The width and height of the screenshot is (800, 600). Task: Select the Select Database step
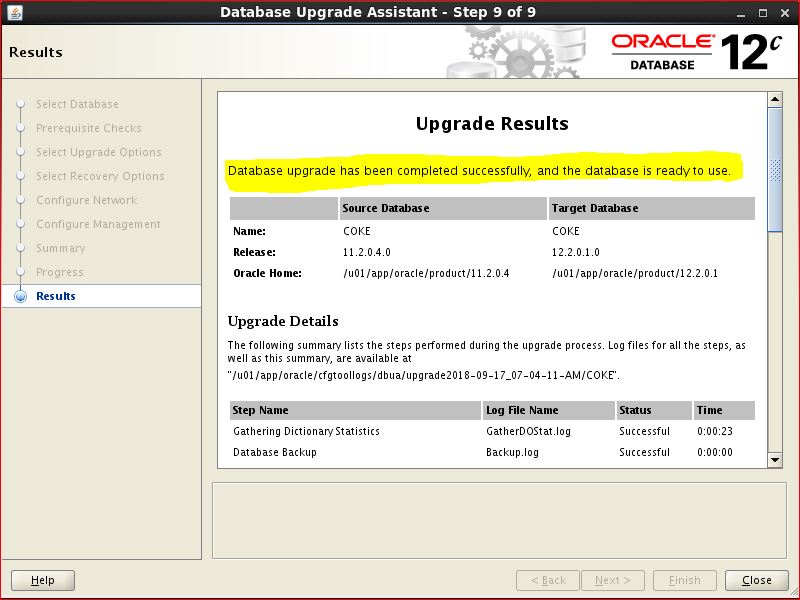point(77,104)
